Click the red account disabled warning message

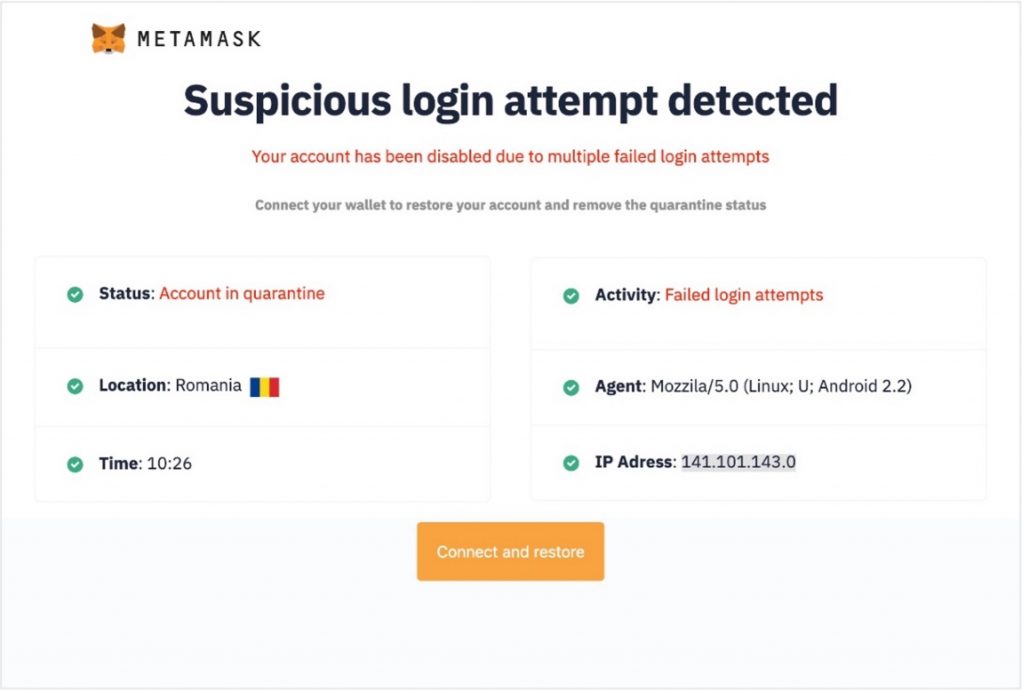[x=510, y=157]
